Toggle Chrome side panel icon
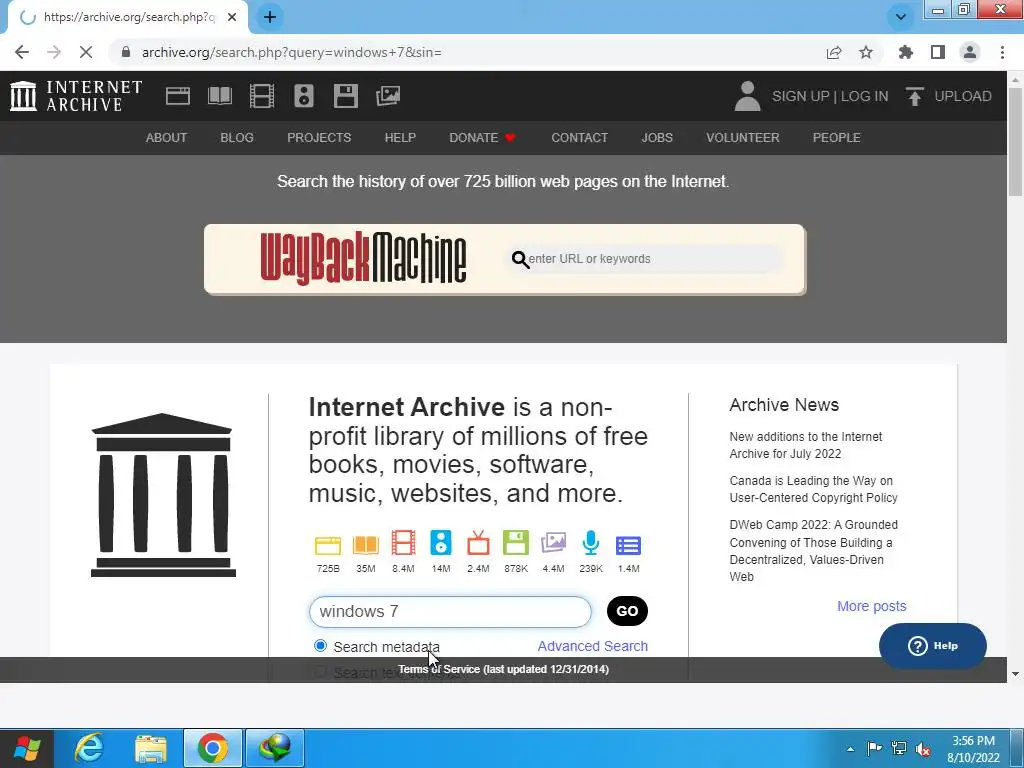1024x768 pixels. (938, 52)
